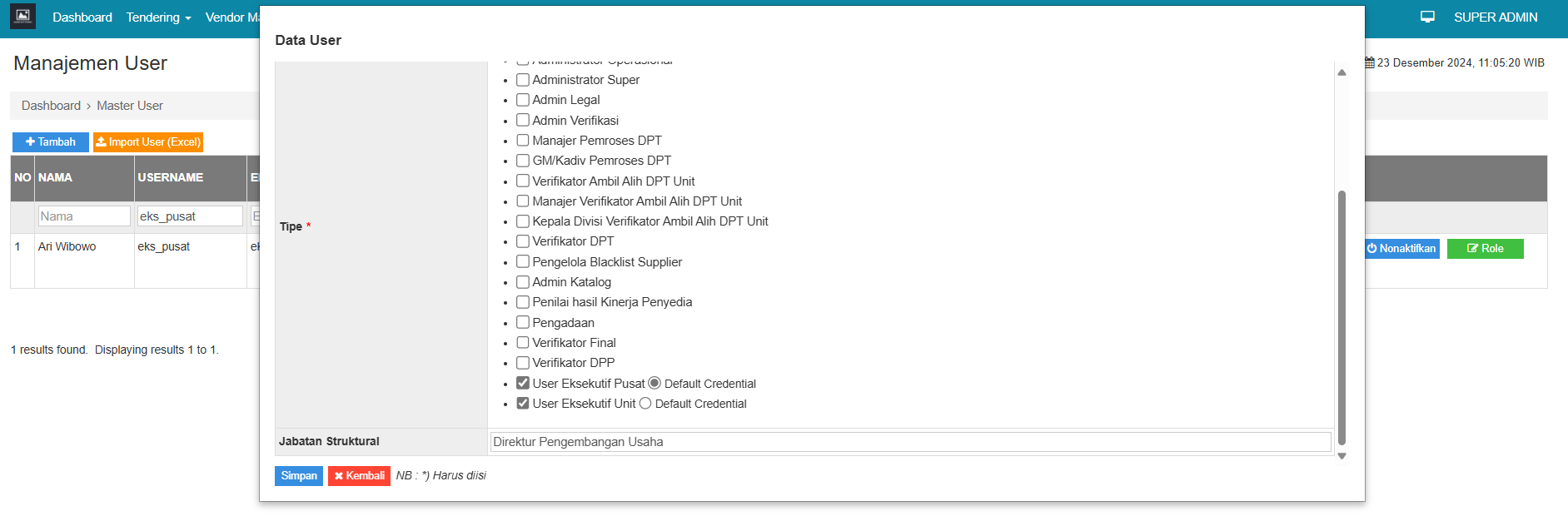Click the Master User breadcrumb

click(x=130, y=106)
